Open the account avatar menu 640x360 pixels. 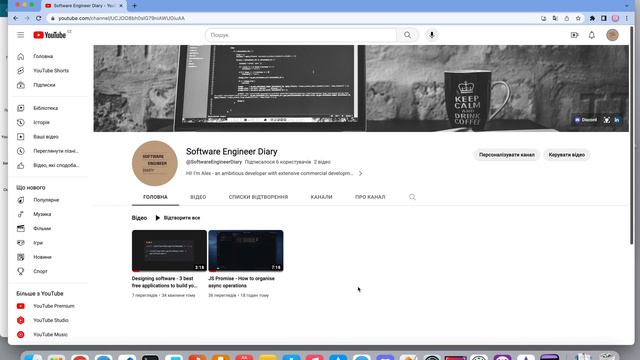[612, 35]
